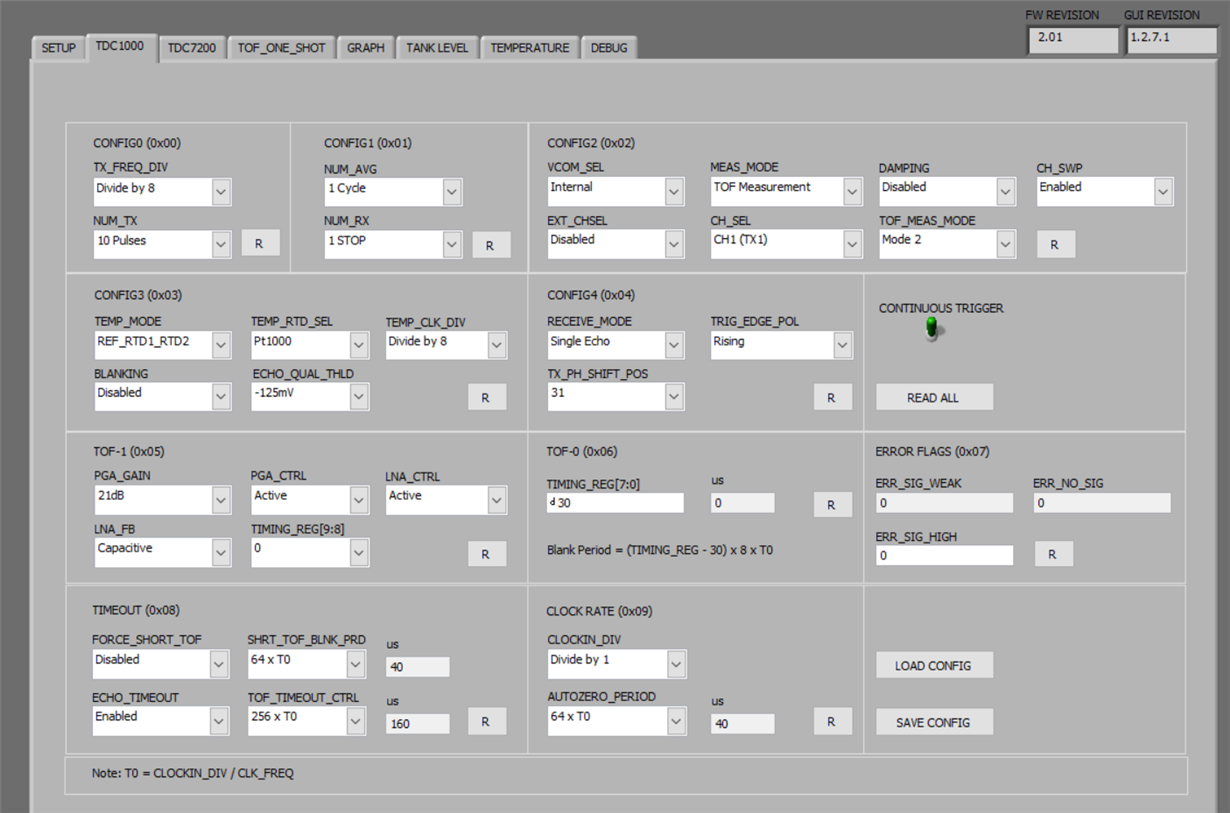
Task: Open the TOF_TIMEOUT_CTRL 256 x T0 dropdown
Action: [308, 721]
